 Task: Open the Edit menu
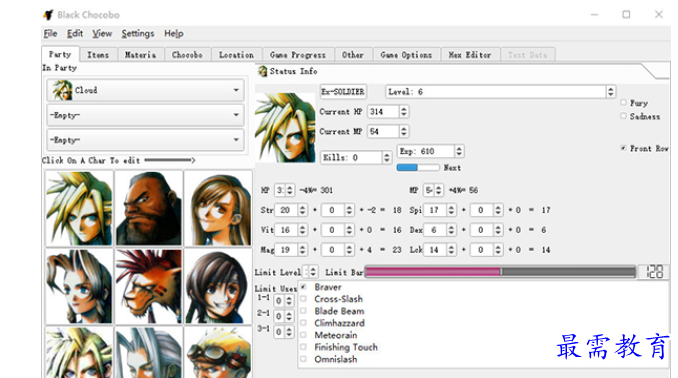tap(74, 34)
